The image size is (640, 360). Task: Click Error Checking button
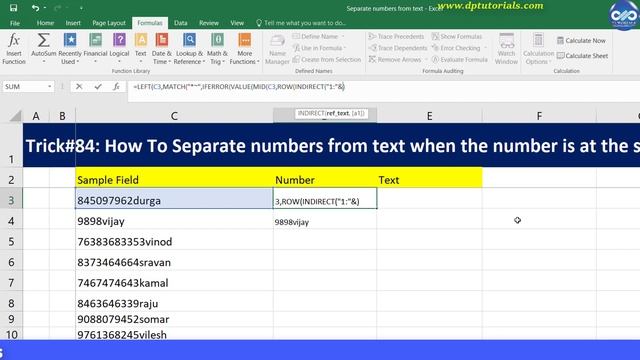point(456,48)
